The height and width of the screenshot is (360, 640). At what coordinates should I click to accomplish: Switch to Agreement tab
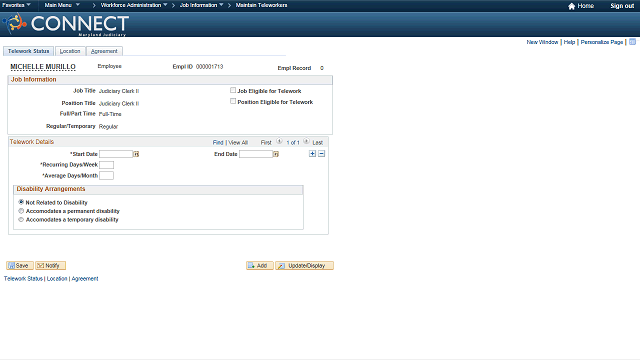104,51
